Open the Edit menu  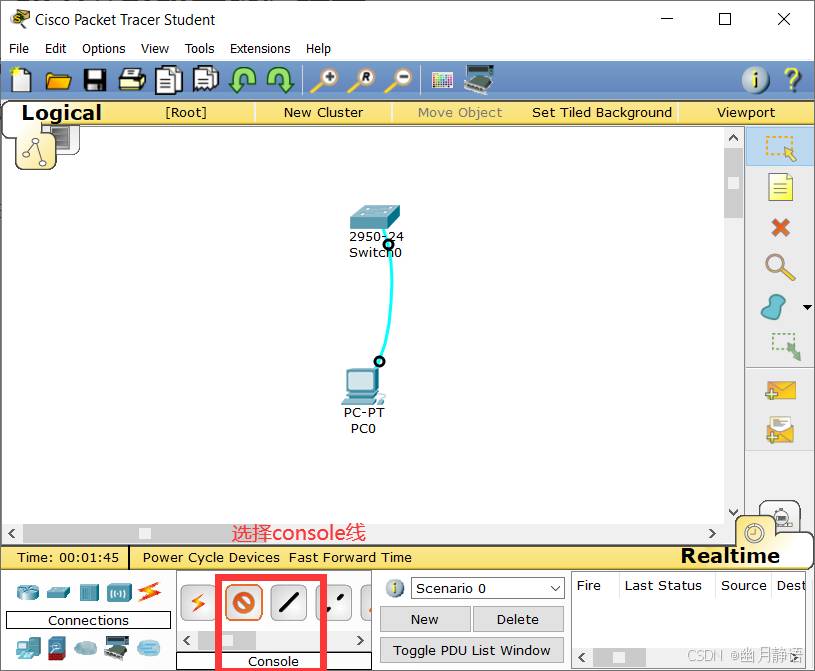[x=56, y=49]
